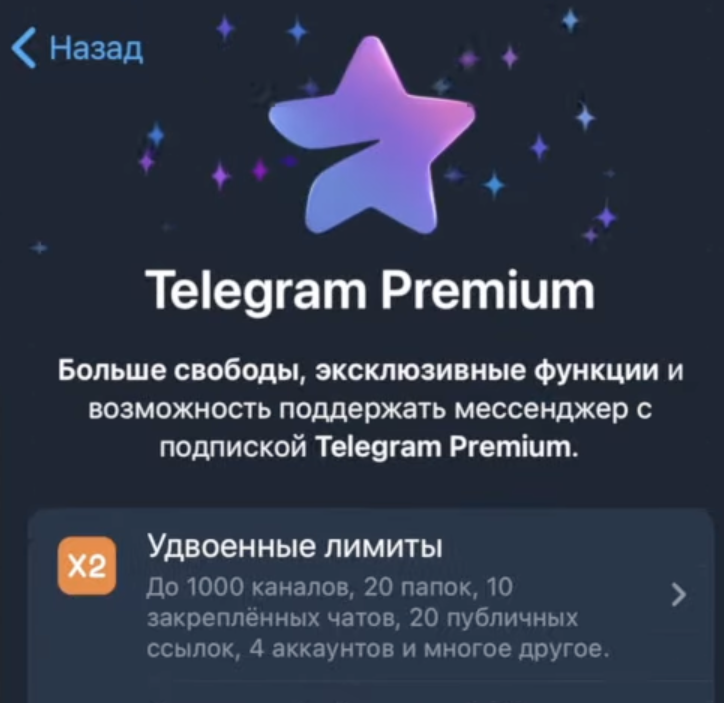Tap the large purple Premium star logo
Viewport: 724px width, 703px height.
tap(372, 136)
